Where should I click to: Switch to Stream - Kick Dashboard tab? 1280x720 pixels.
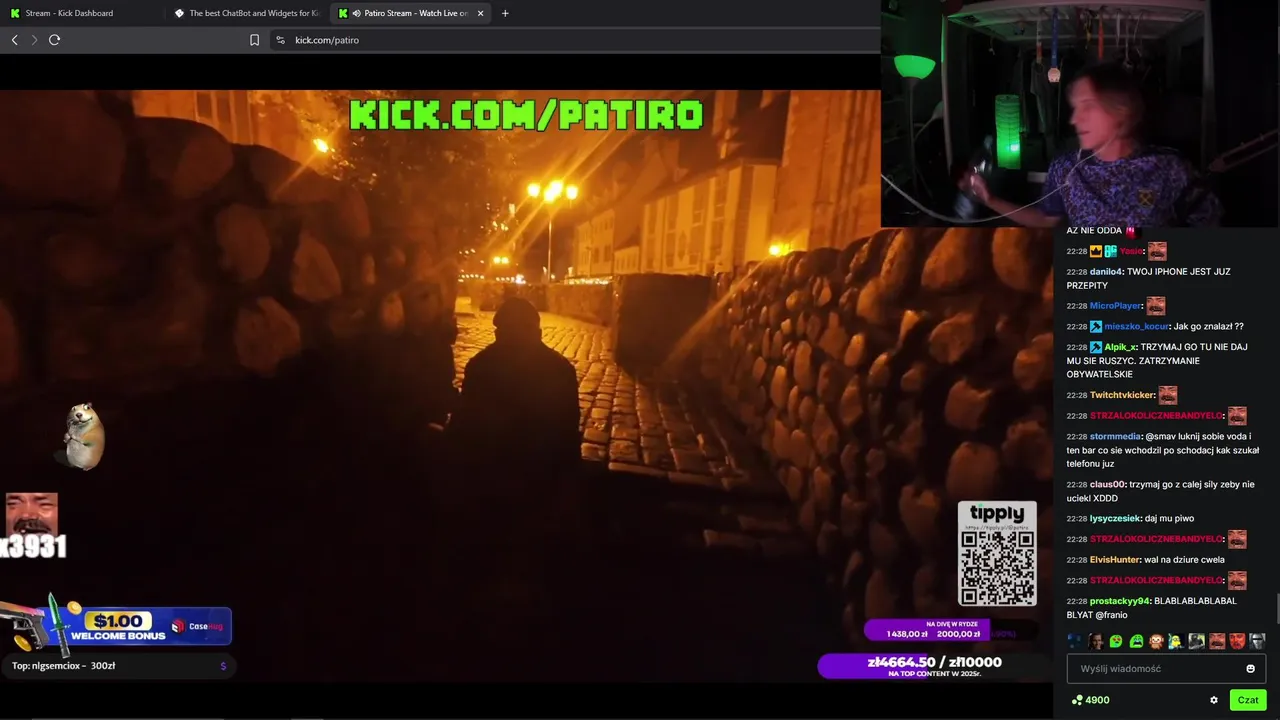pyautogui.click(x=82, y=13)
